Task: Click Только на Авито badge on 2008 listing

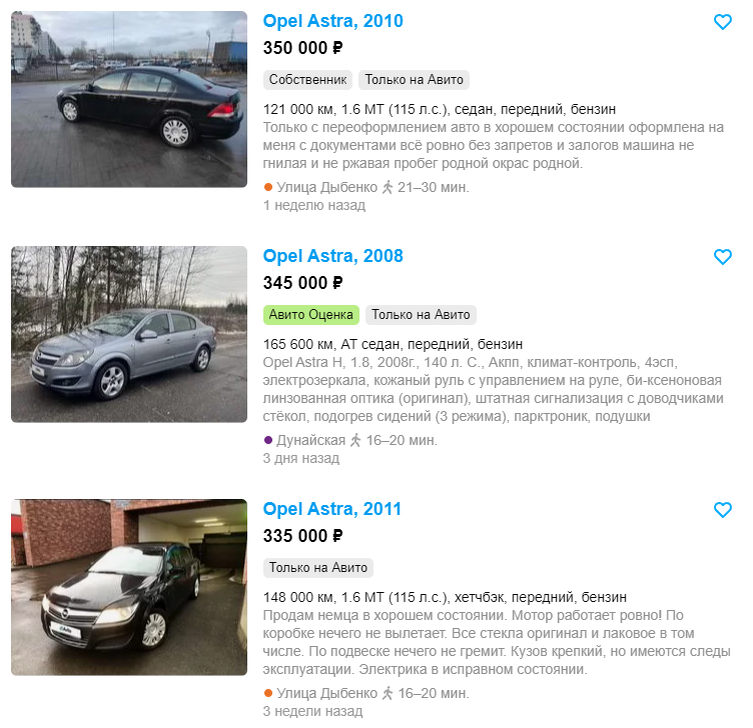Action: 421,315
